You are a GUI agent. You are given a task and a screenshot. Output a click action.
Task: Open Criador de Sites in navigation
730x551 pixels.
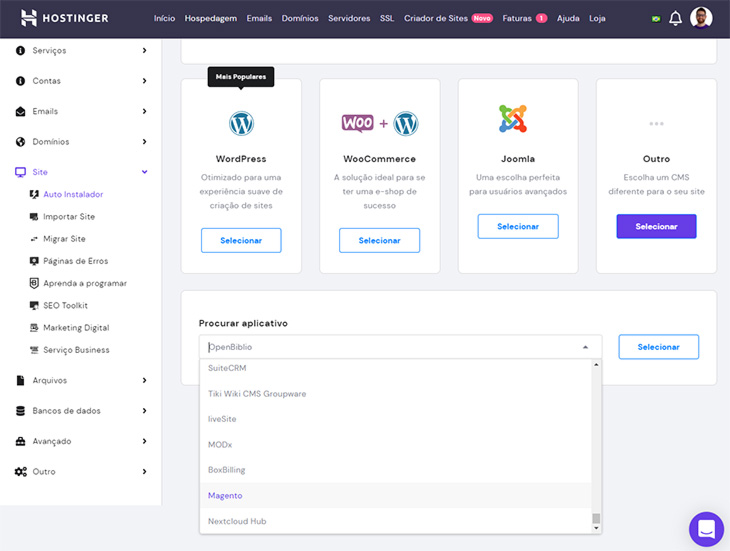click(436, 19)
